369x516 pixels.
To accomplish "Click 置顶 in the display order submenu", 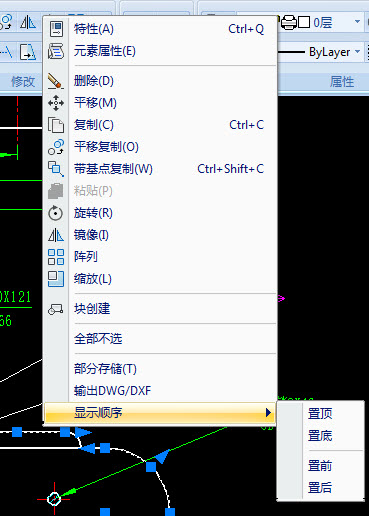I will (320, 414).
